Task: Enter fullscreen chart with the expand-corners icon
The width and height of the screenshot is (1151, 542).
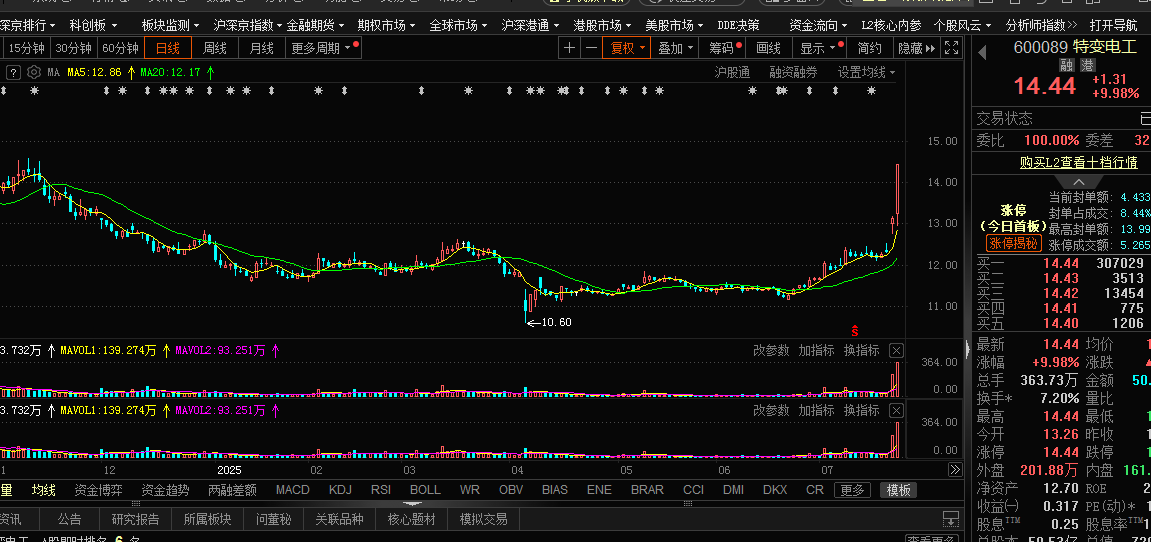Action: [951, 48]
